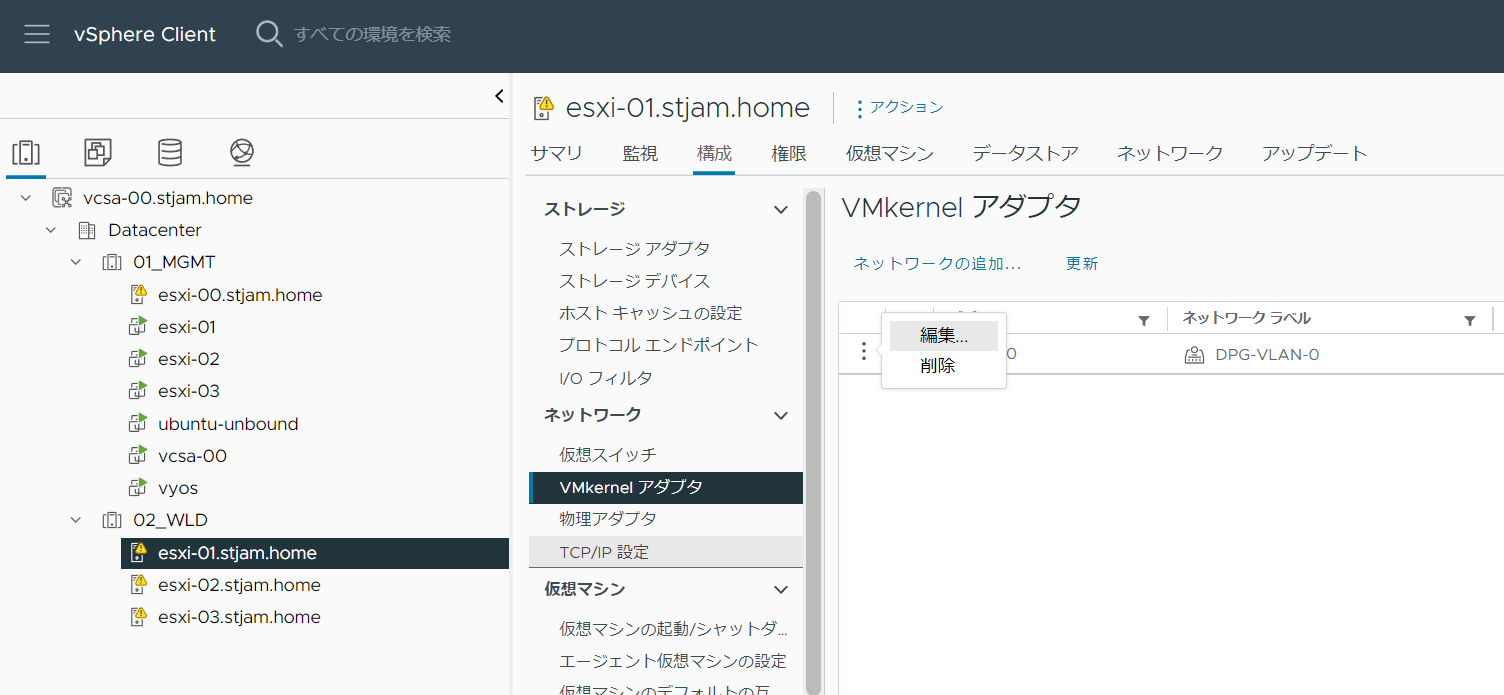1504x695 pixels.
Task: Select host esxi-00.stjam.home in tree
Action: [240, 295]
